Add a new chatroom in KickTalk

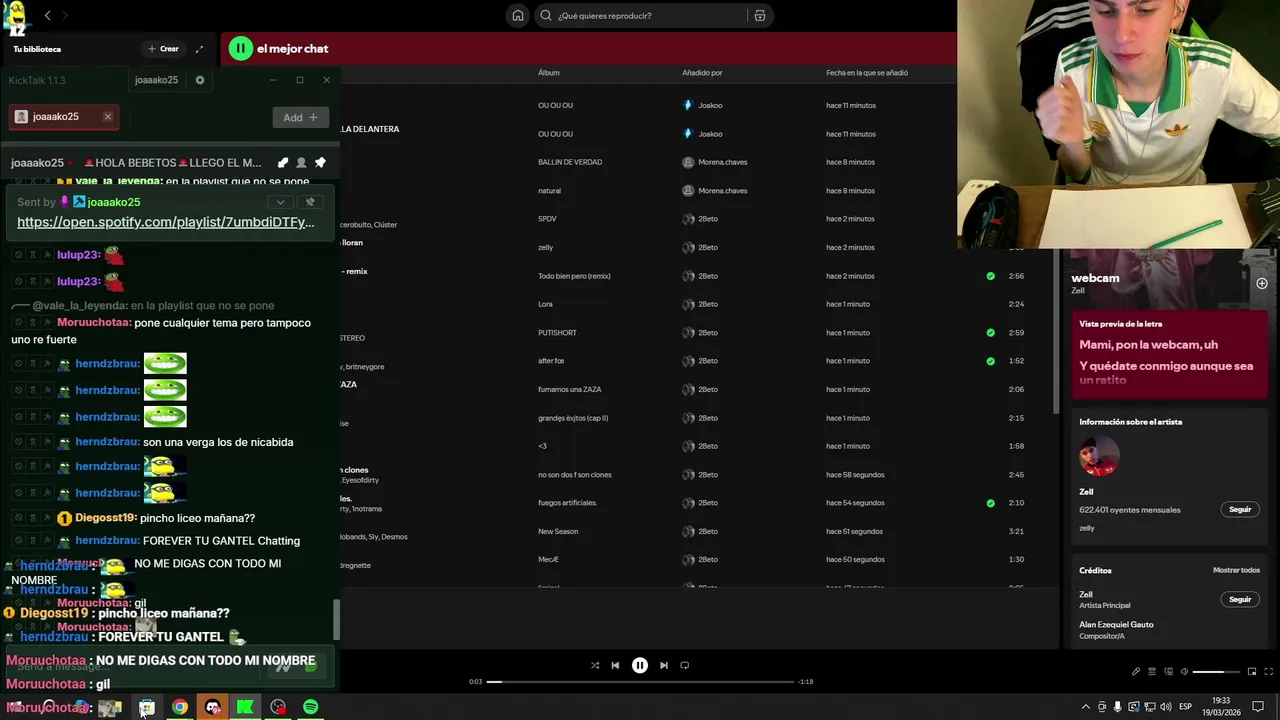click(300, 117)
